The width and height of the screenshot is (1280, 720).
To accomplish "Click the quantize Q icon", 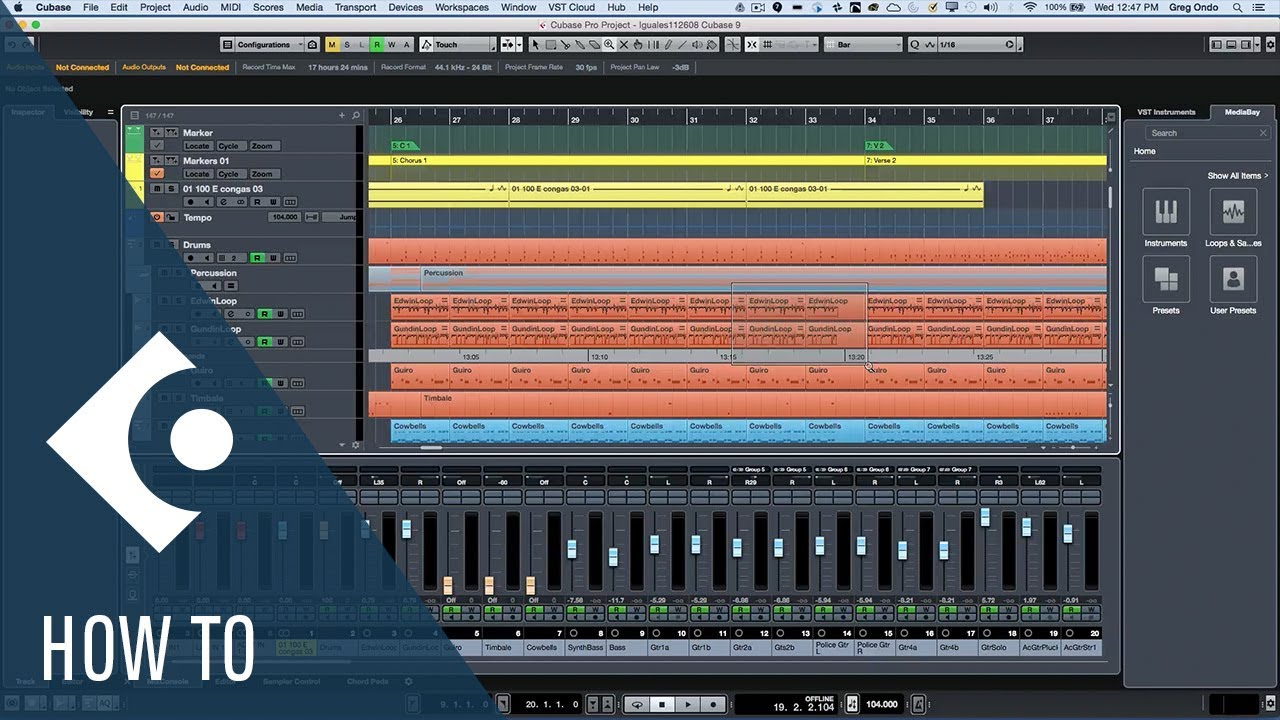I will pyautogui.click(x=914, y=45).
